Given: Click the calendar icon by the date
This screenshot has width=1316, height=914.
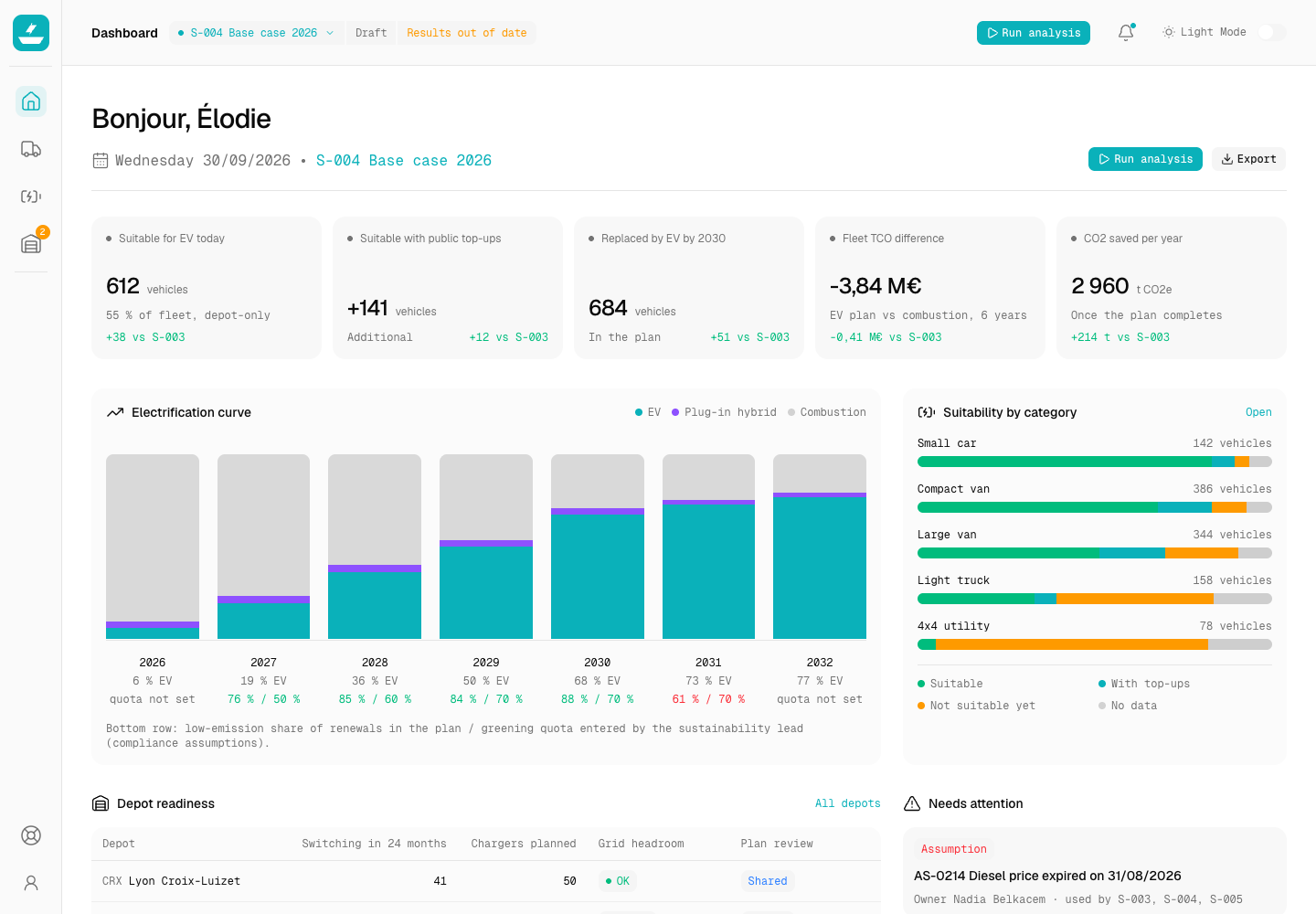Looking at the screenshot, I should coord(101,161).
